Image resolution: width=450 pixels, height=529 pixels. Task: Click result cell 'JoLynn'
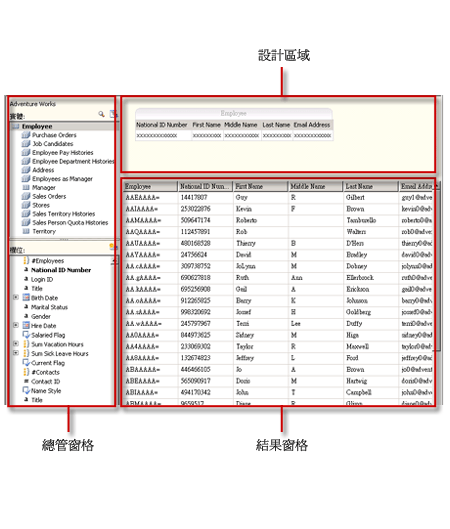click(x=246, y=266)
